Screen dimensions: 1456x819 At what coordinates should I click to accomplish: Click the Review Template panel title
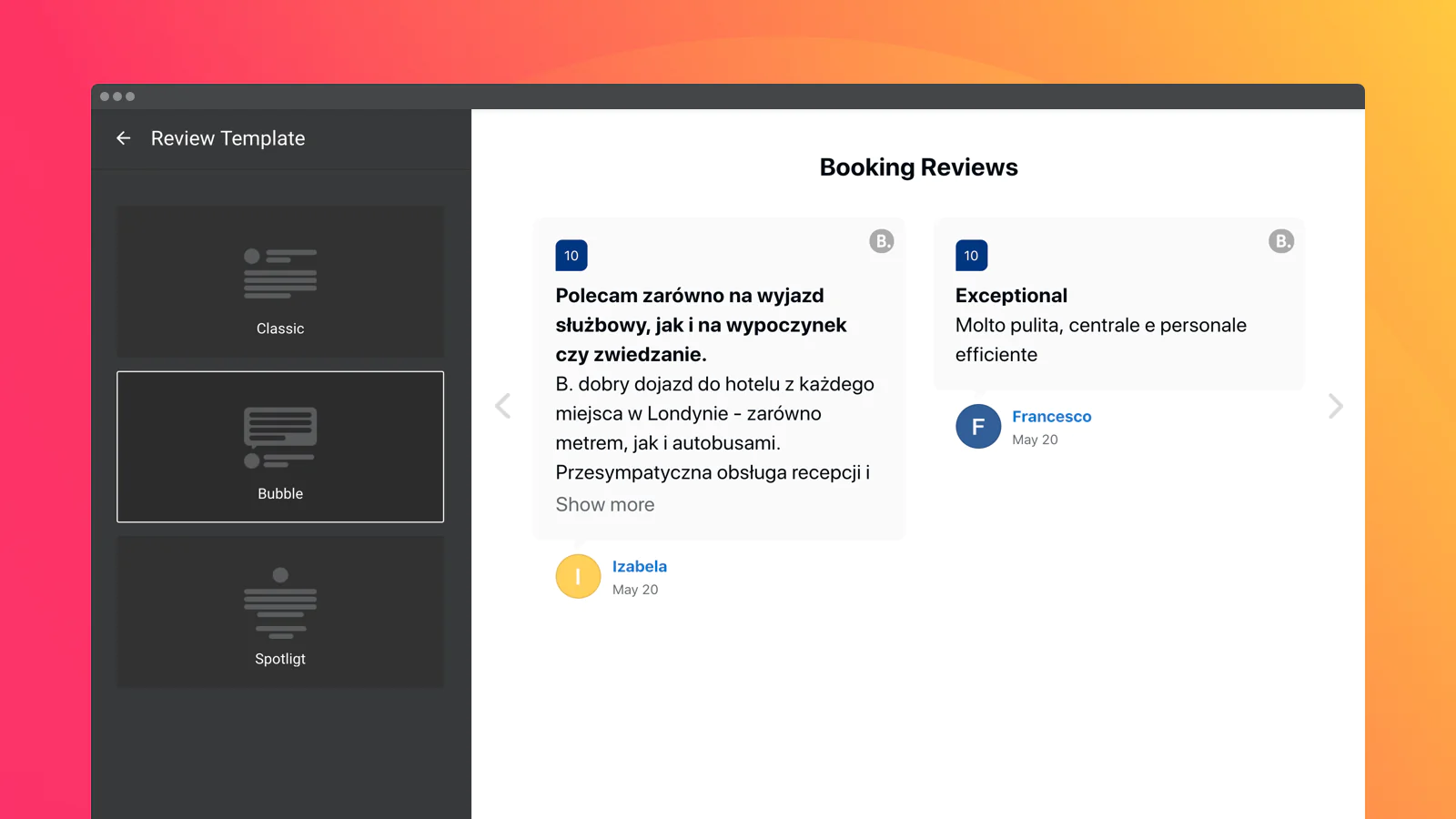click(227, 138)
